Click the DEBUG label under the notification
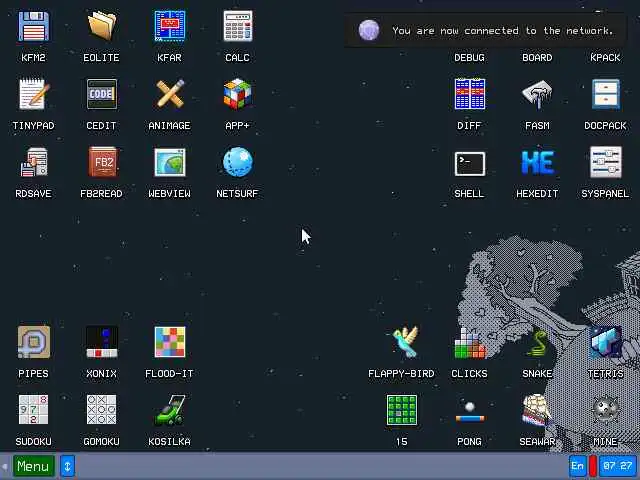 [x=469, y=58]
